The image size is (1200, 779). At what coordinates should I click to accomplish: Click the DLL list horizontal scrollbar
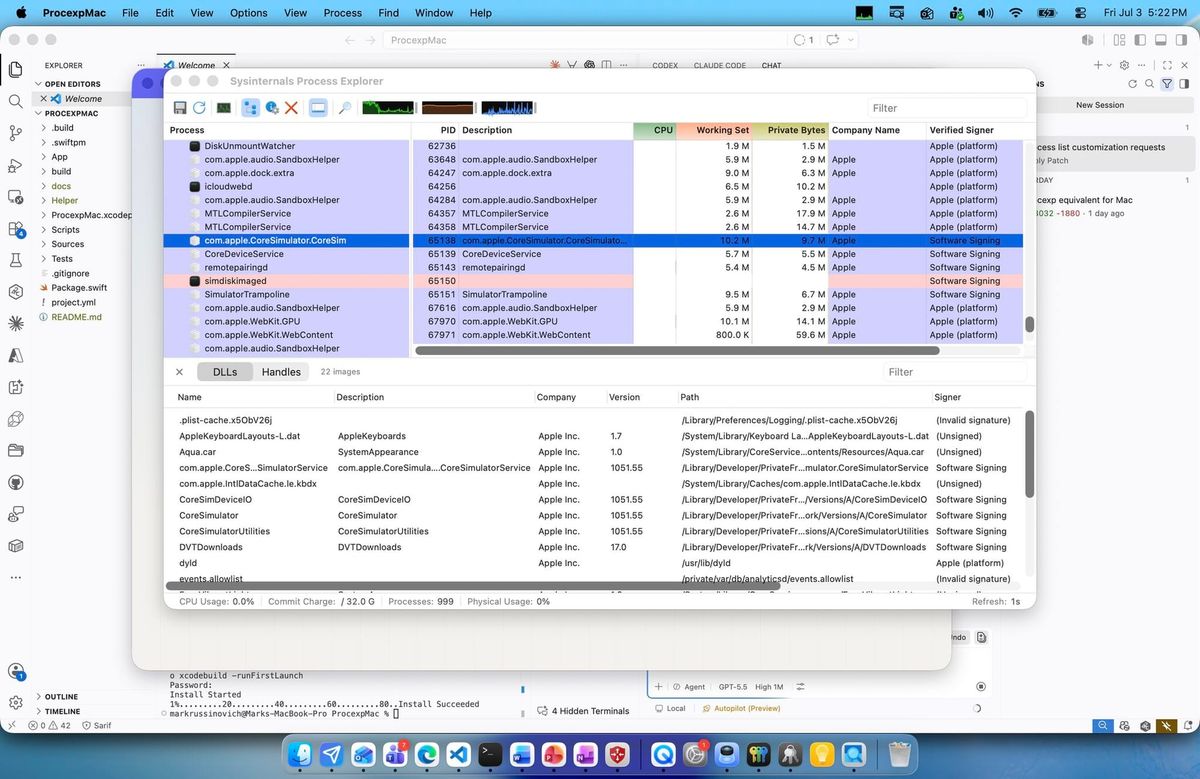473,586
